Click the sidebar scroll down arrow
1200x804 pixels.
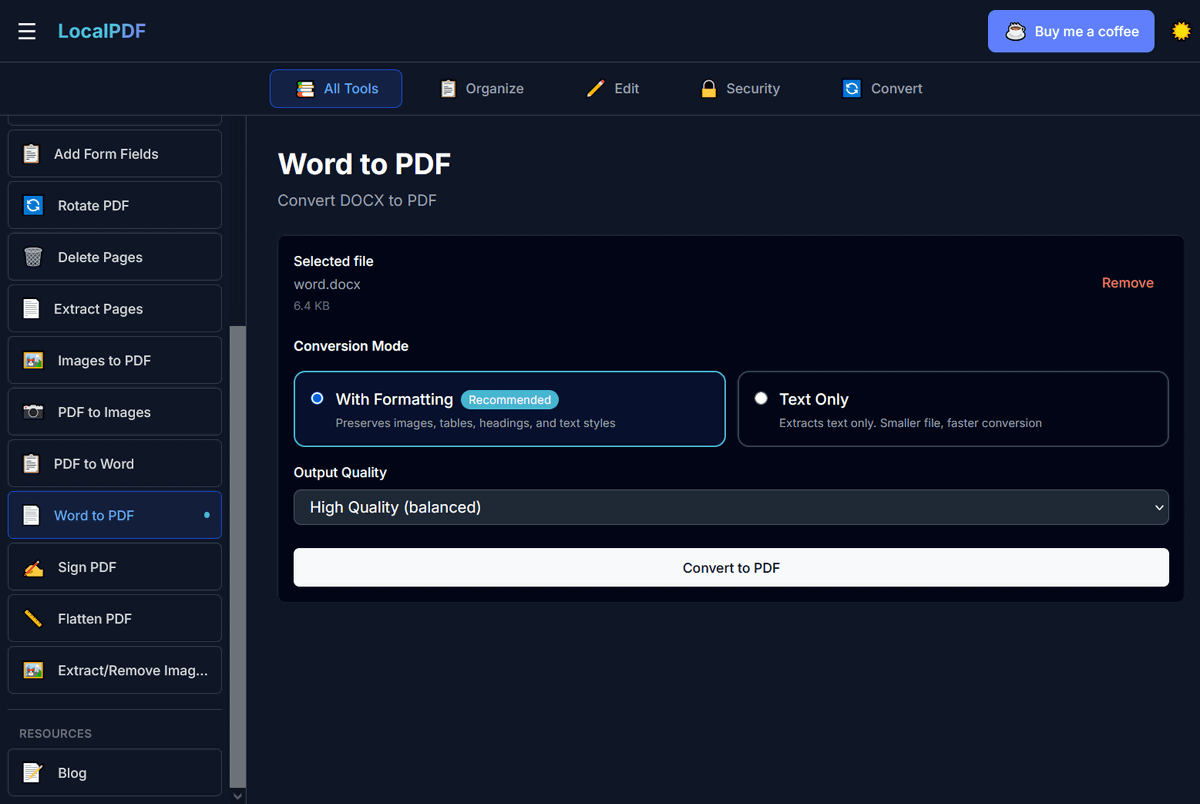coord(238,796)
